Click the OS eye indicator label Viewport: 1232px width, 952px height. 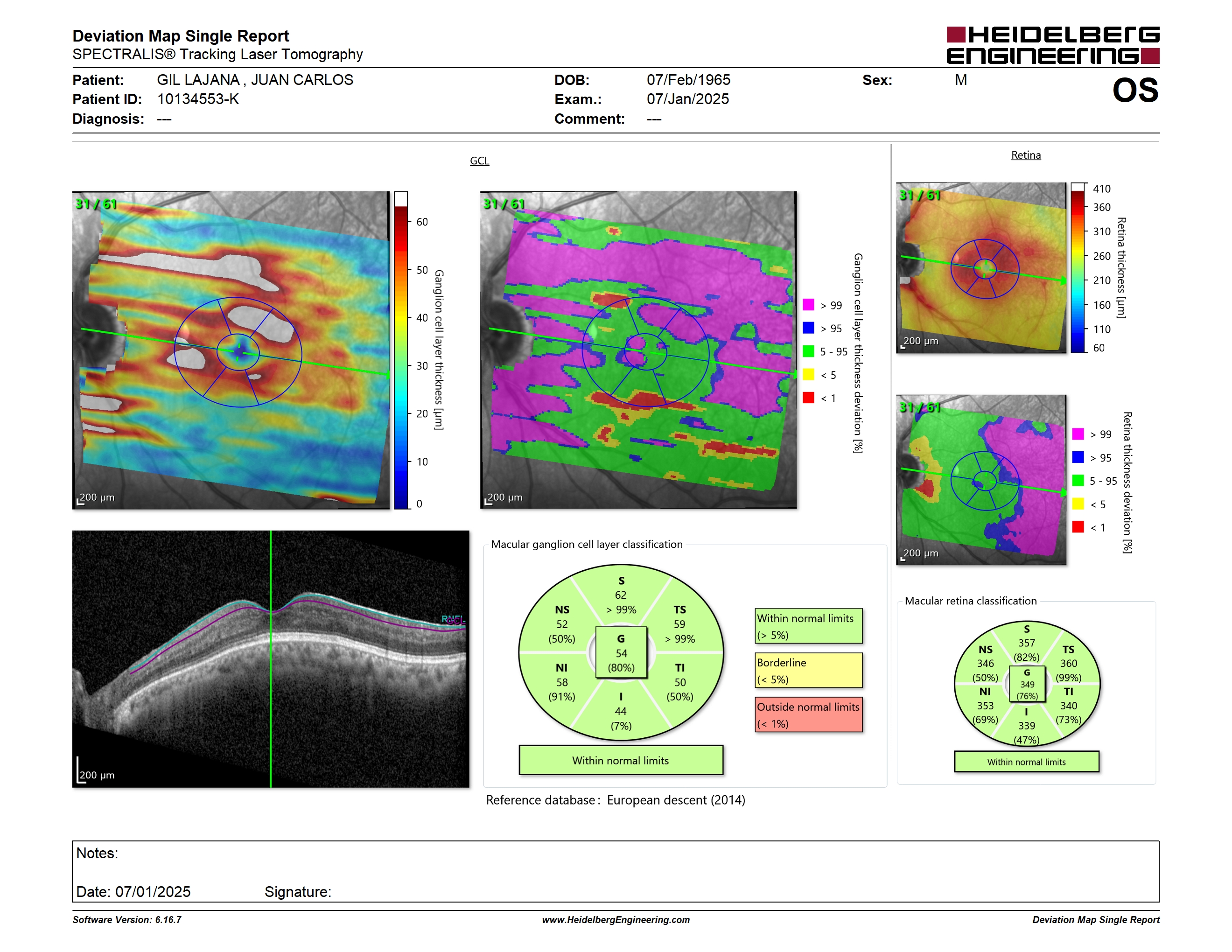pos(1135,90)
